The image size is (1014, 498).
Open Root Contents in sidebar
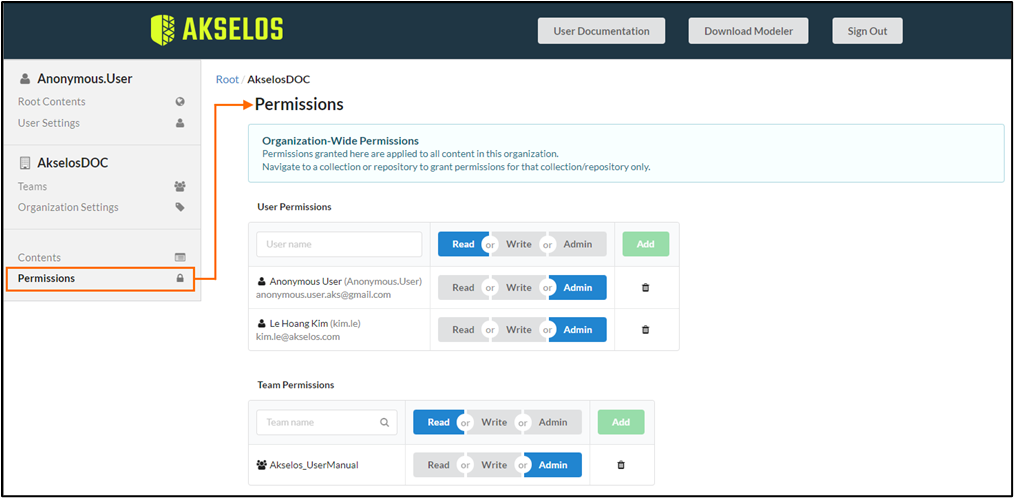pyautogui.click(x=52, y=102)
